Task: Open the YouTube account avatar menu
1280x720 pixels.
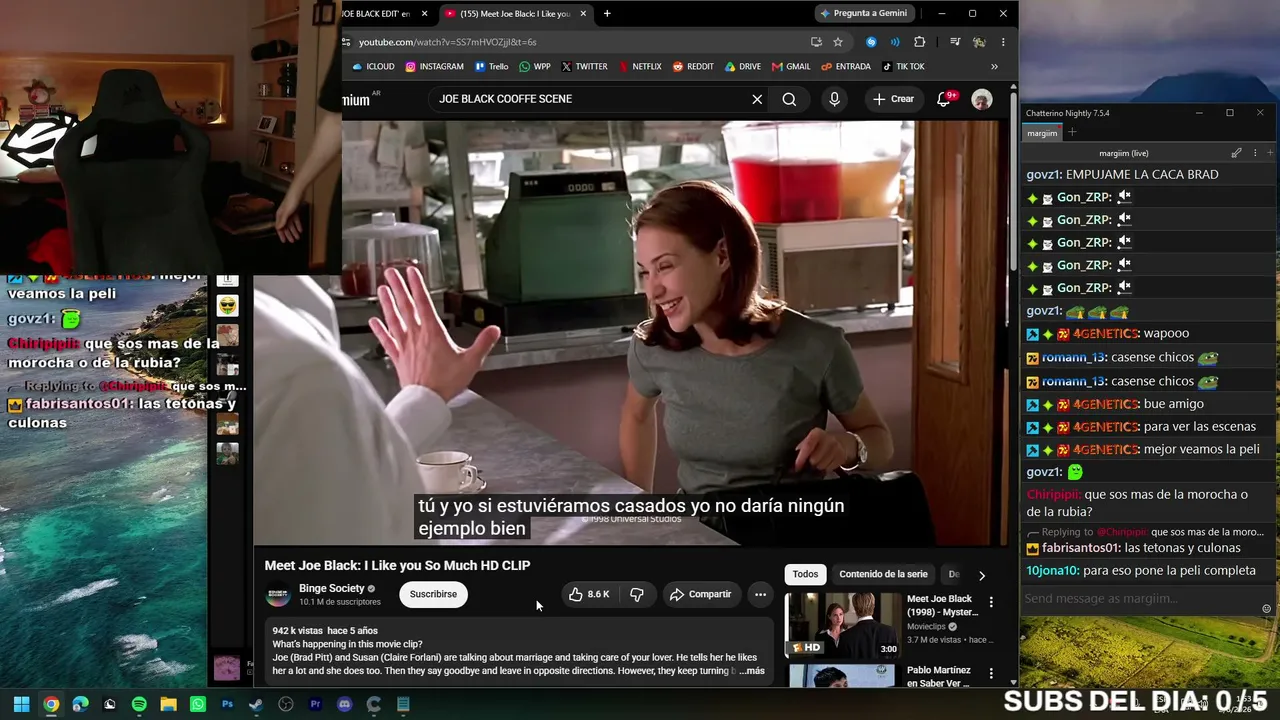Action: coord(982,99)
